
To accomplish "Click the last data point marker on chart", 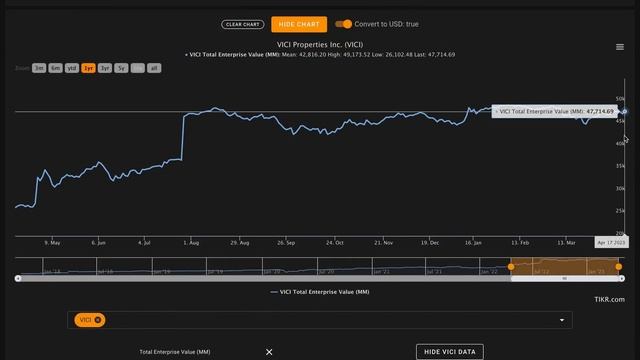I will point(624,111).
